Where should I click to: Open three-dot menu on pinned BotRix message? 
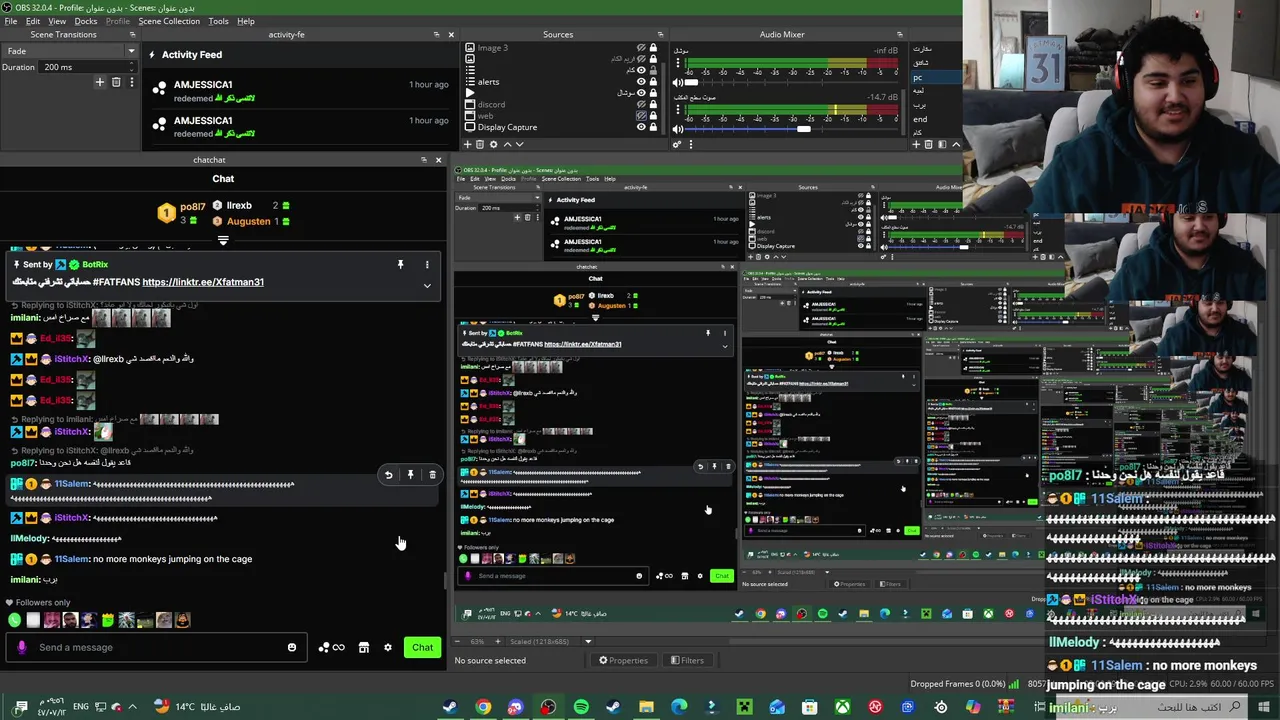427,264
